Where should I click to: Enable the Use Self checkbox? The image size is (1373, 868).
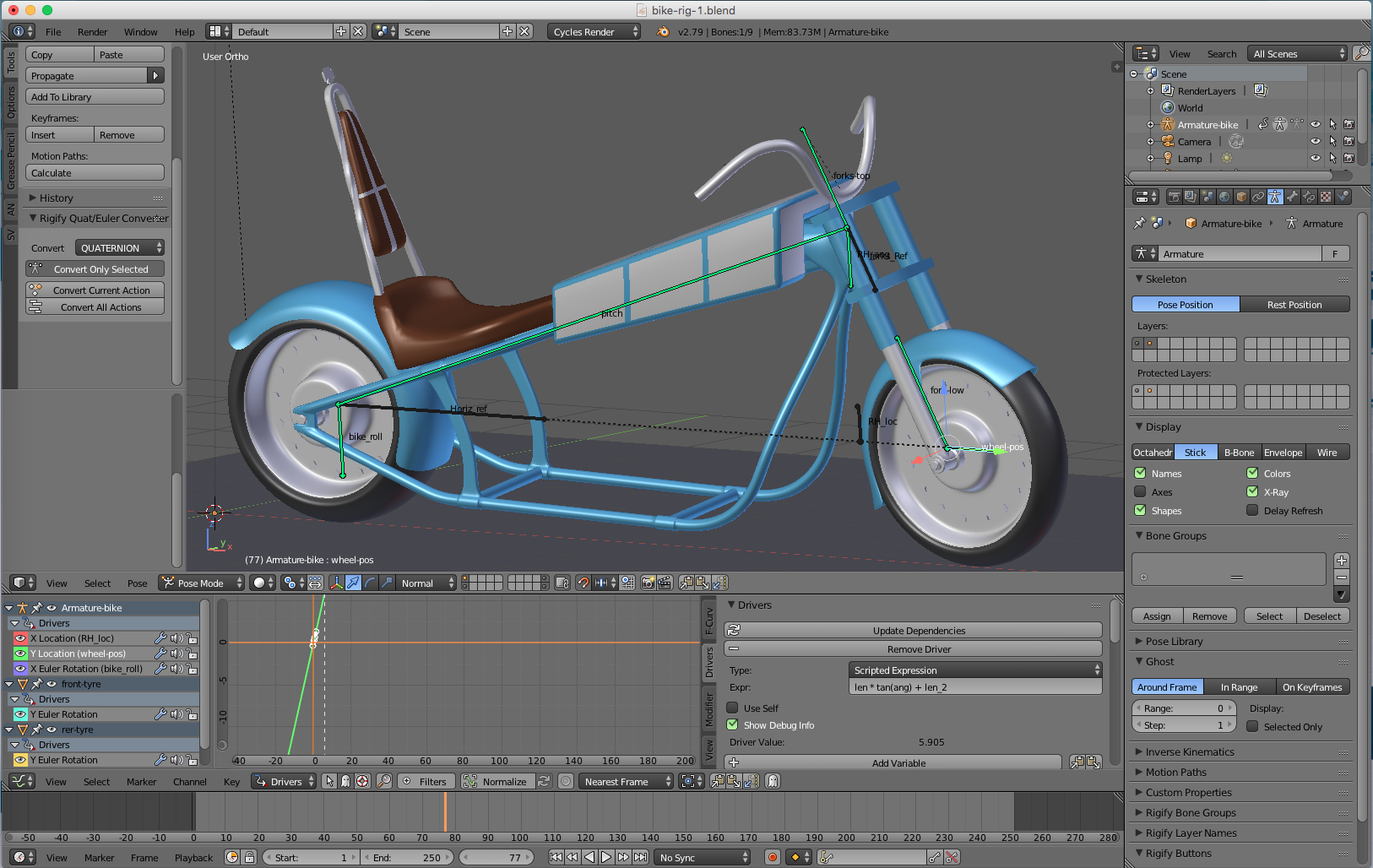[x=733, y=708]
